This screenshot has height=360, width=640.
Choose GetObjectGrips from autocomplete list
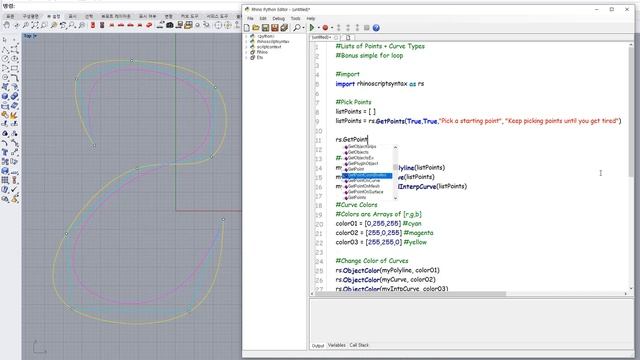362,147
